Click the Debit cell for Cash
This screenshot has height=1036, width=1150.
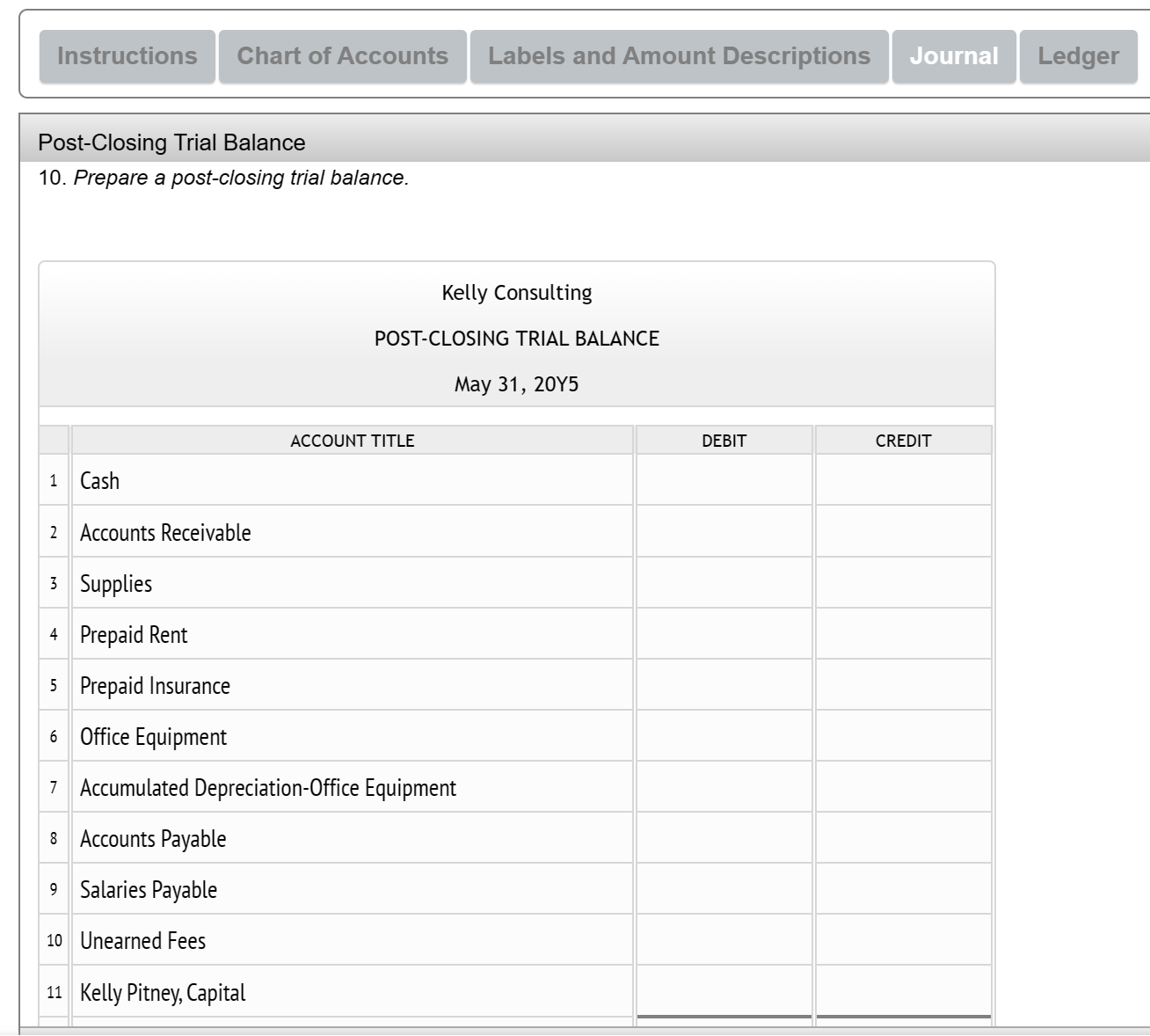click(723, 480)
